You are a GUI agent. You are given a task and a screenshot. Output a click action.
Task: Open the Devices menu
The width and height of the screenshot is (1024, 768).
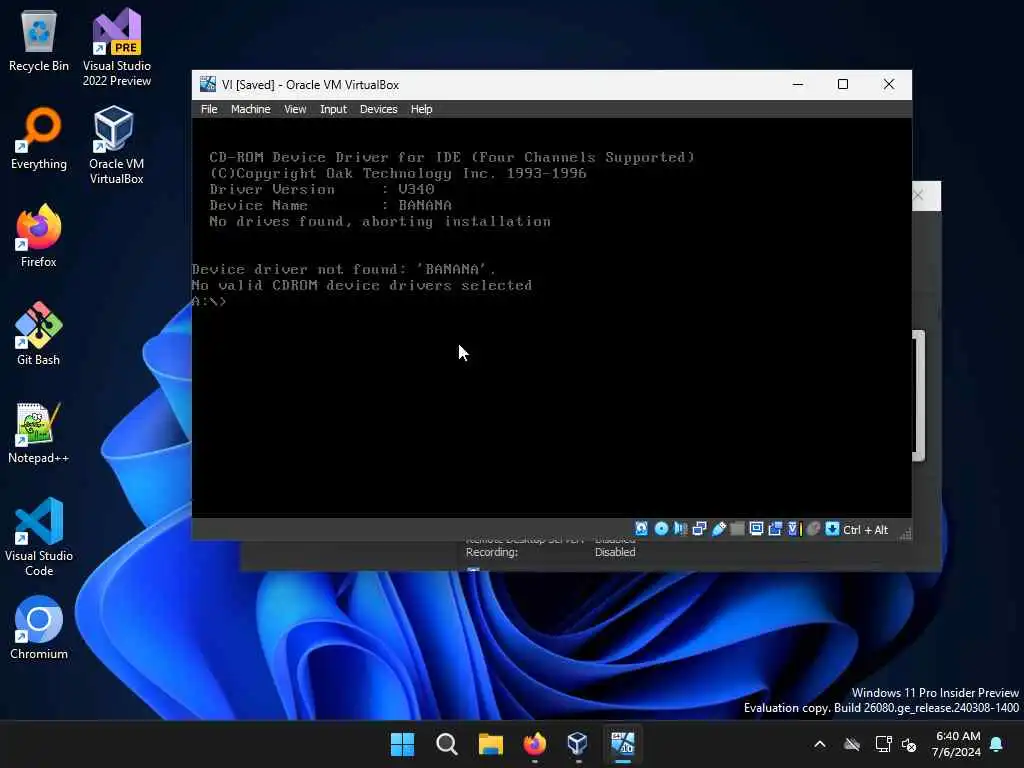(x=378, y=109)
